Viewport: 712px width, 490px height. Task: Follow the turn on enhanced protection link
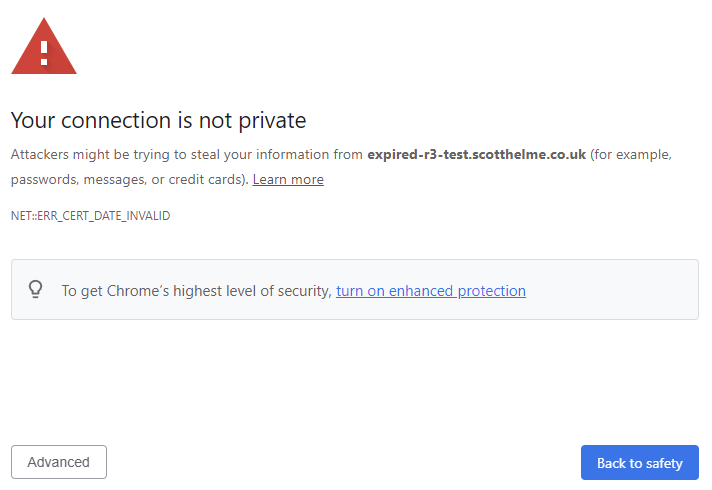(x=430, y=291)
